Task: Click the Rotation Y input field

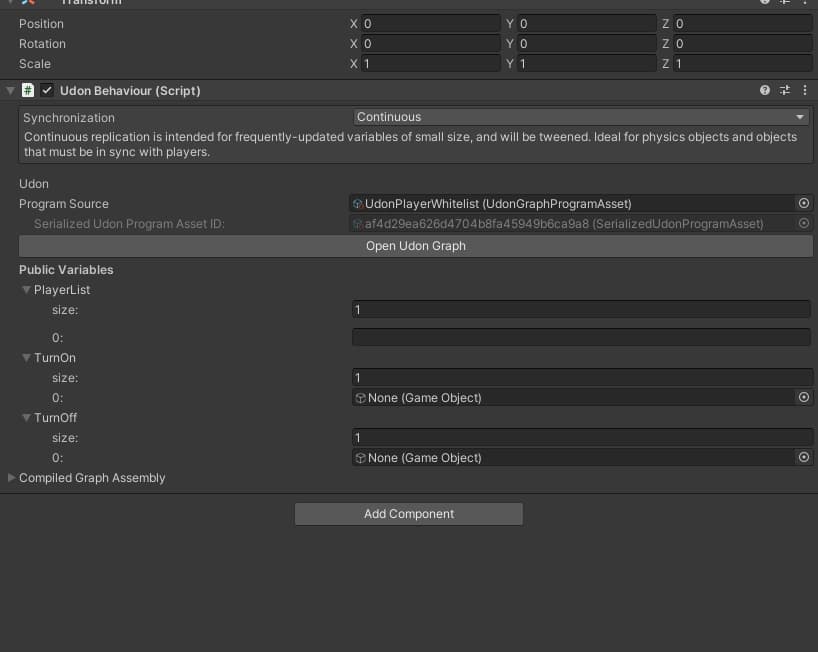Action: (587, 43)
